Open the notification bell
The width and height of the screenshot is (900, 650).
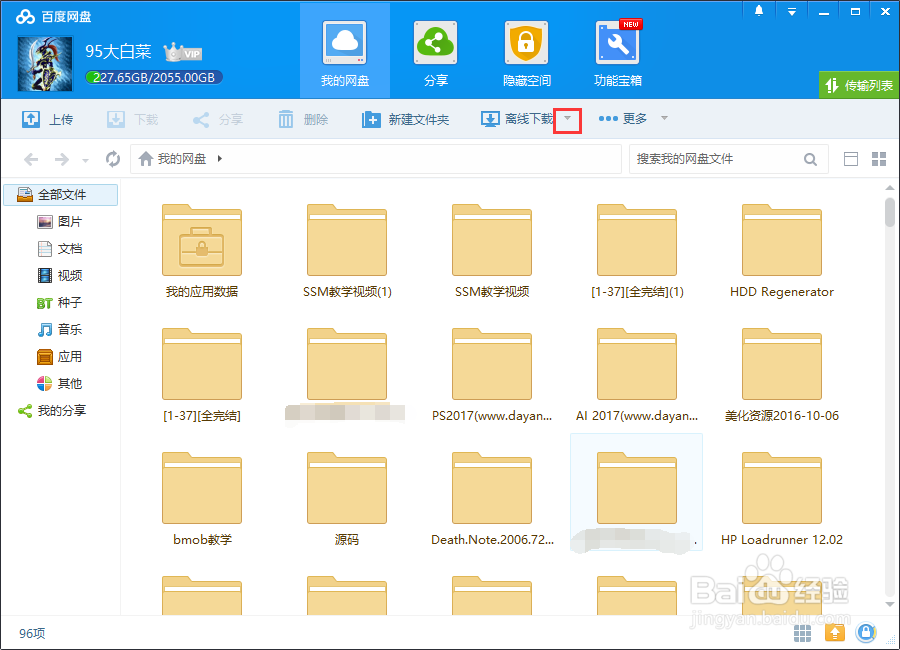pyautogui.click(x=759, y=11)
